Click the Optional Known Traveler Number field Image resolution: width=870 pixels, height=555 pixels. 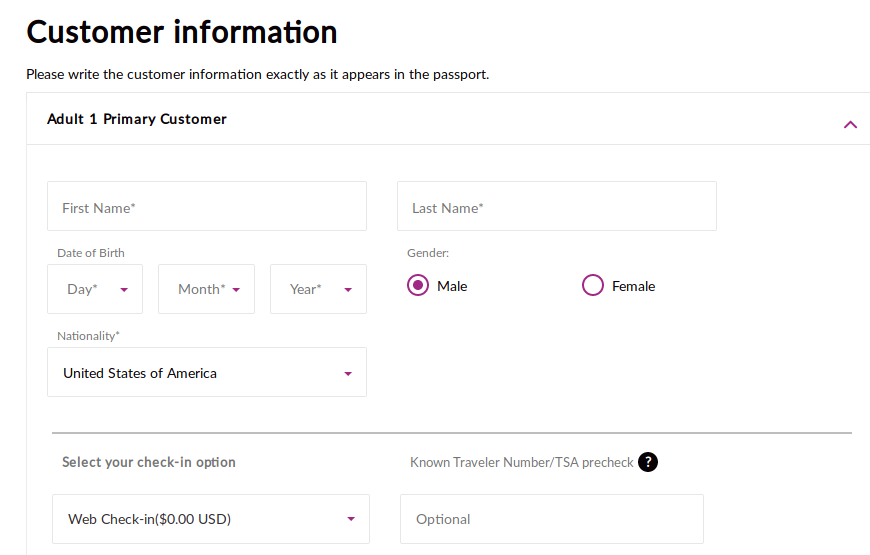click(x=551, y=519)
